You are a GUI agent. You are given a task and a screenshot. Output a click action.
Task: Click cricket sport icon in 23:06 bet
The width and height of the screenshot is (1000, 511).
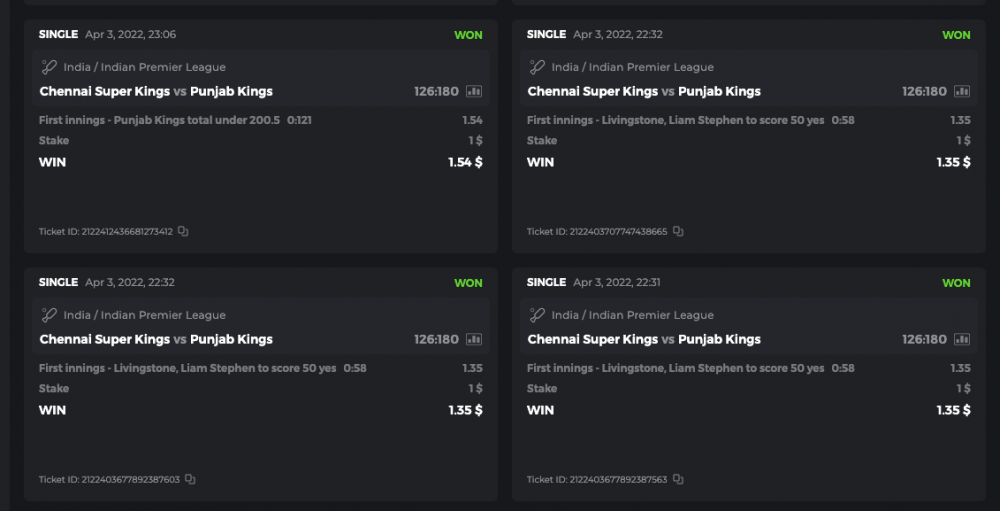tap(48, 67)
